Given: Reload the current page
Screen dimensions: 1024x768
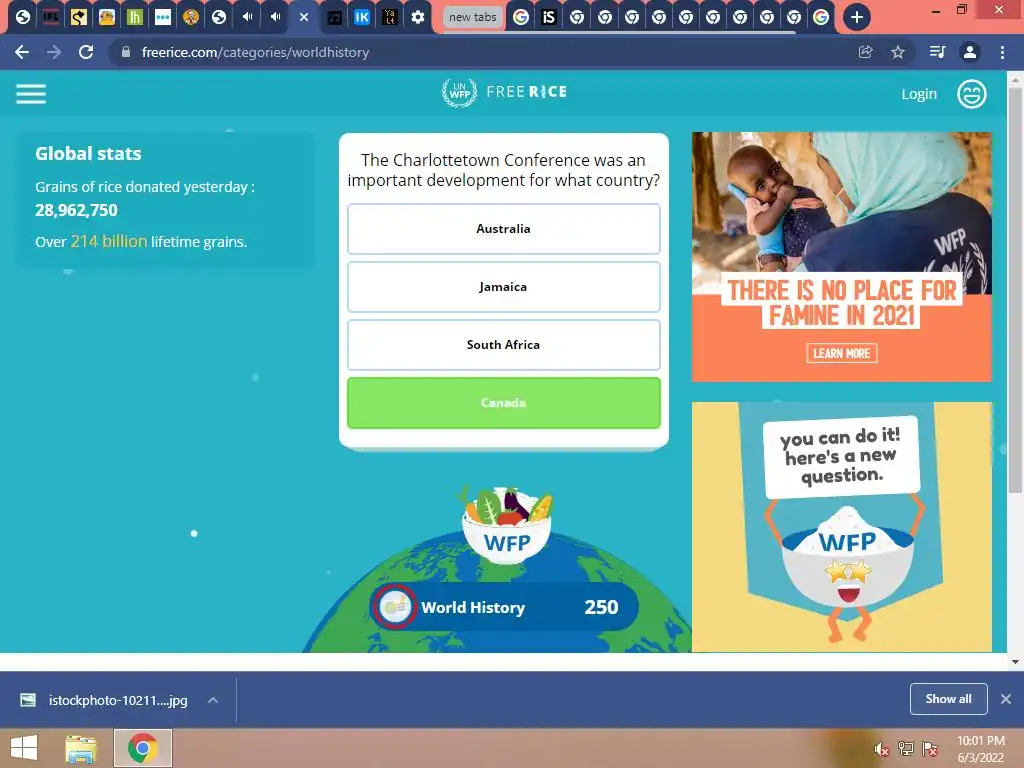Looking at the screenshot, I should [x=86, y=52].
